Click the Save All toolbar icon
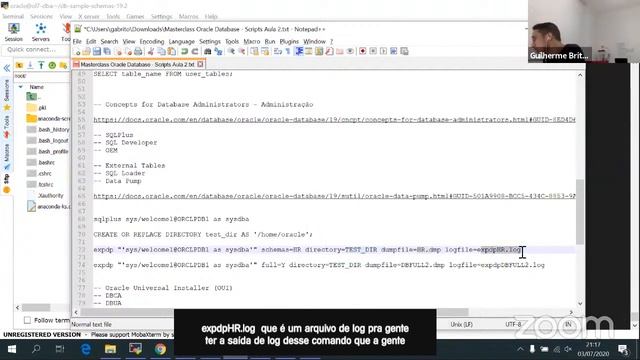The height and width of the screenshot is (360, 640). click(107, 51)
